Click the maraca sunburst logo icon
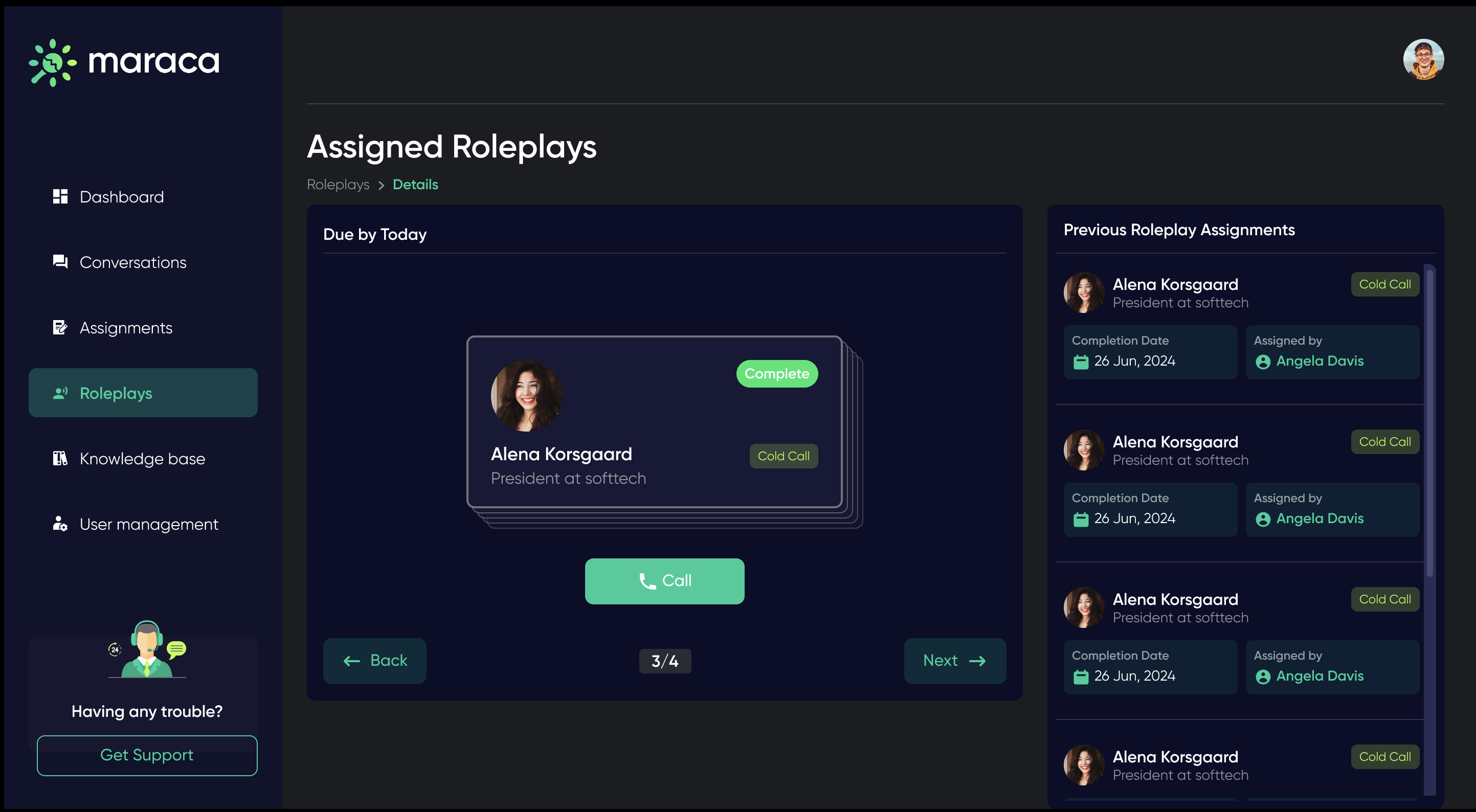Image resolution: width=1476 pixels, height=812 pixels. pos(53,62)
